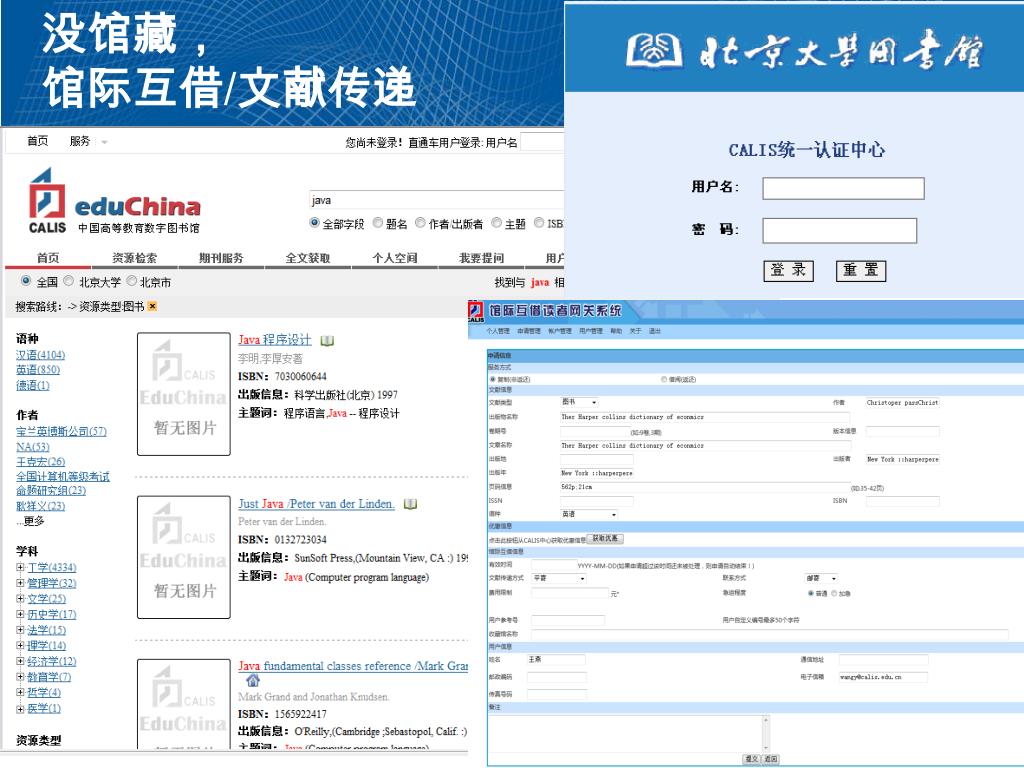Select the 全部字段 search radio button
The image size is (1024, 768).
[314, 223]
